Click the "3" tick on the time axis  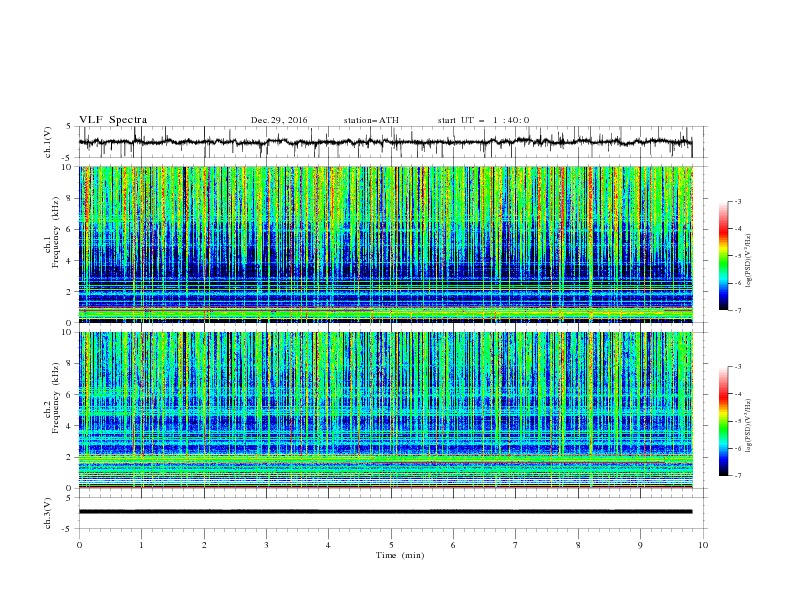[266, 545]
